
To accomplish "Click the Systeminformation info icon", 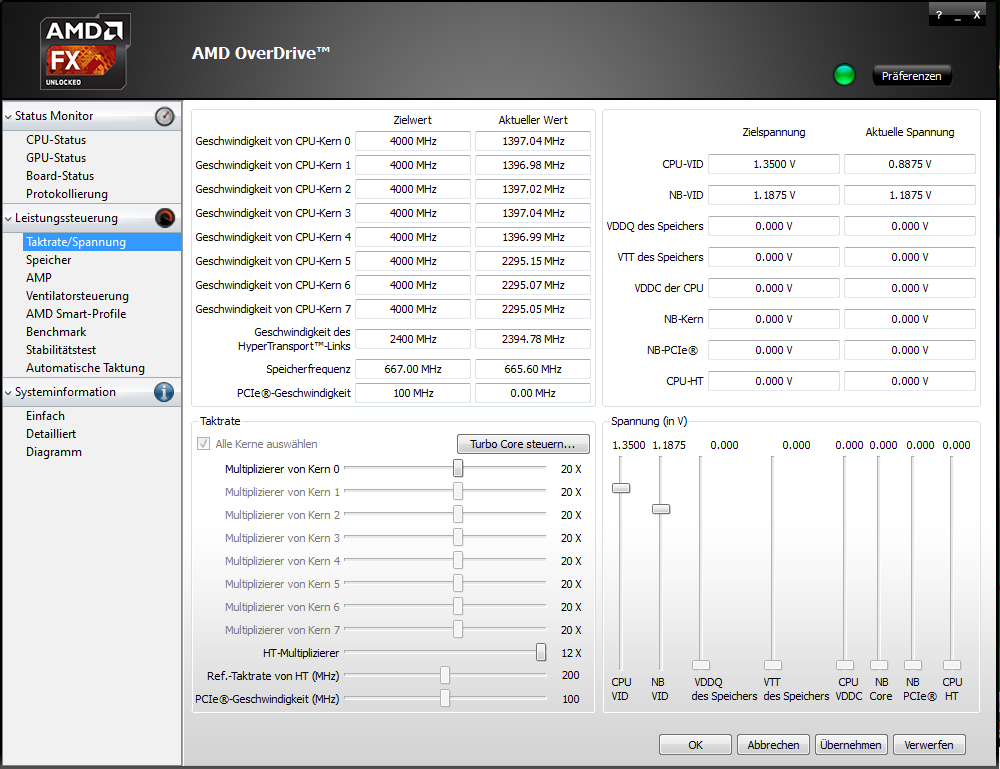I will pos(164,392).
